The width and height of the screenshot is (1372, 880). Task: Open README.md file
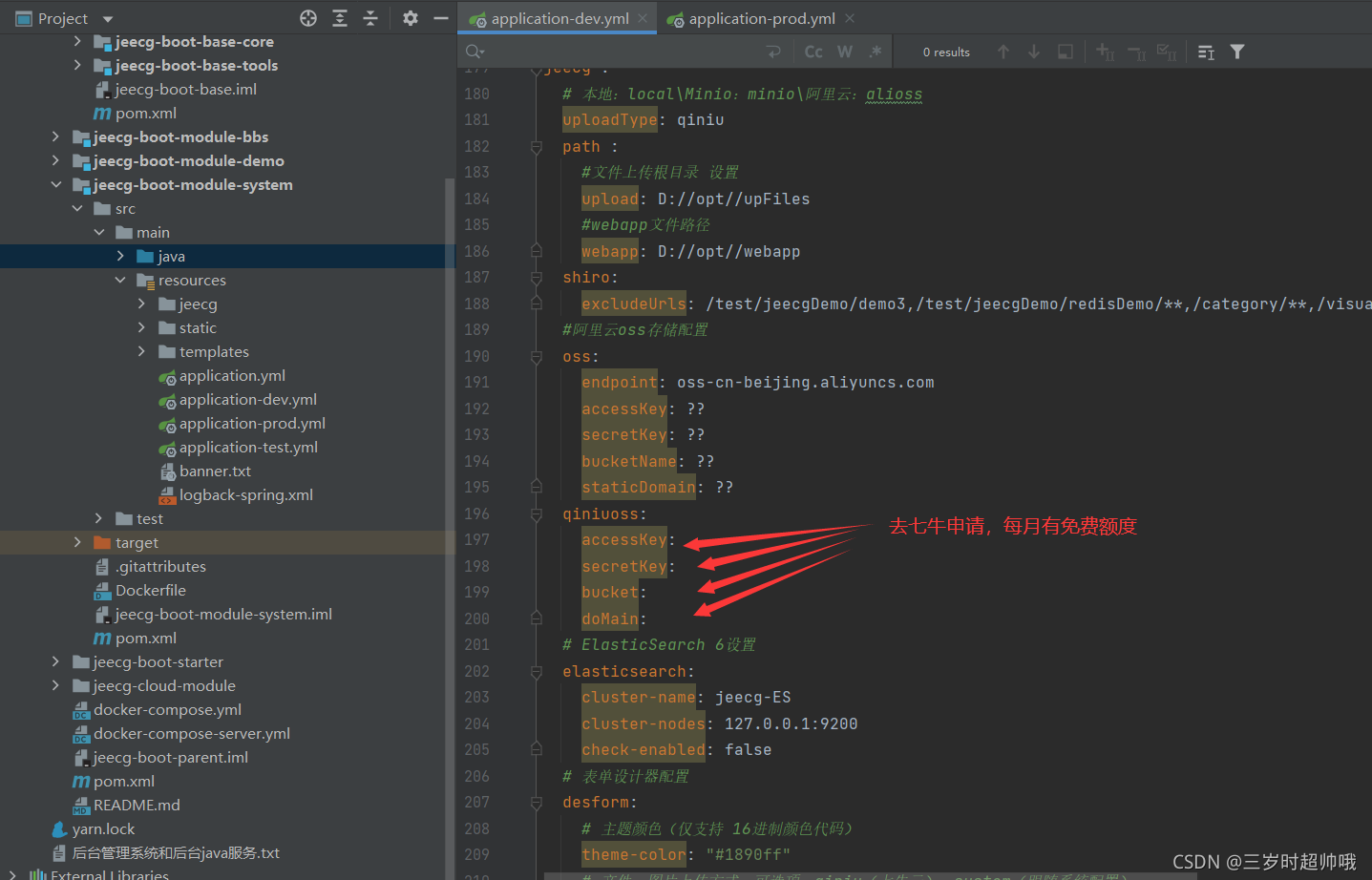(137, 805)
